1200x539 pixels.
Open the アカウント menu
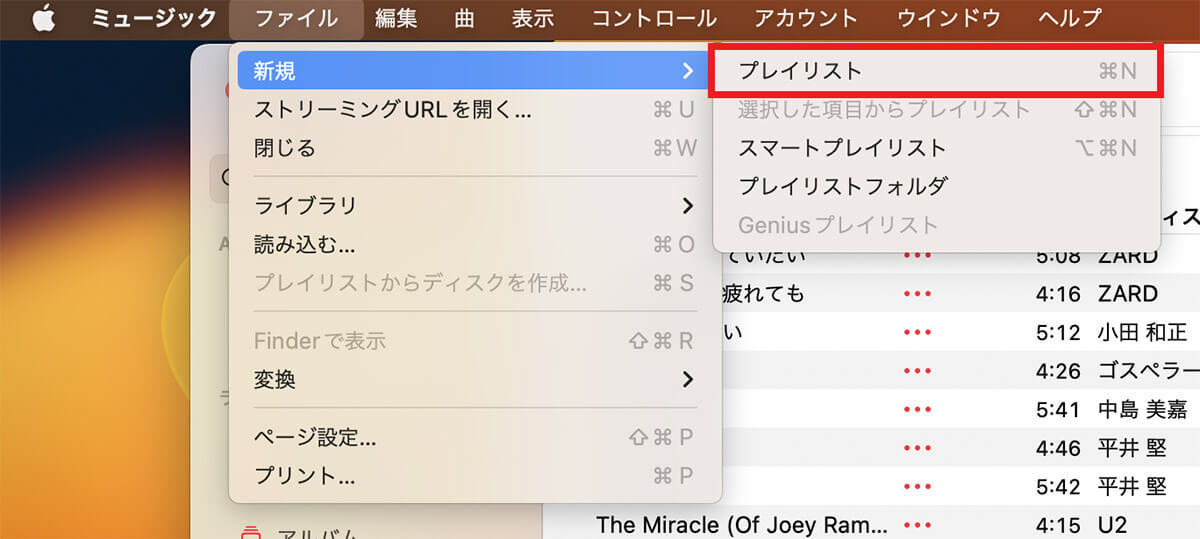[x=806, y=18]
